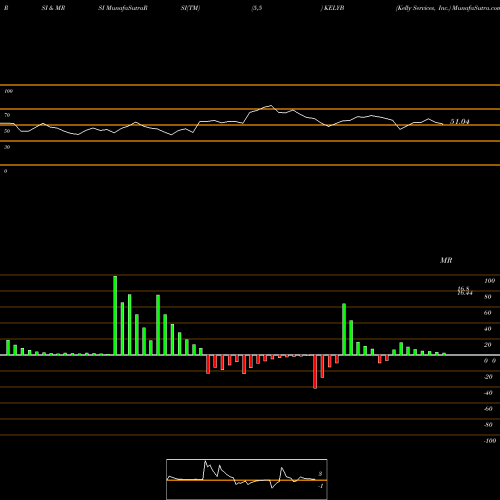500x500 pixels.
Task: Click the -40 label on the MR right axis
Action: pyautogui.click(x=488, y=393)
